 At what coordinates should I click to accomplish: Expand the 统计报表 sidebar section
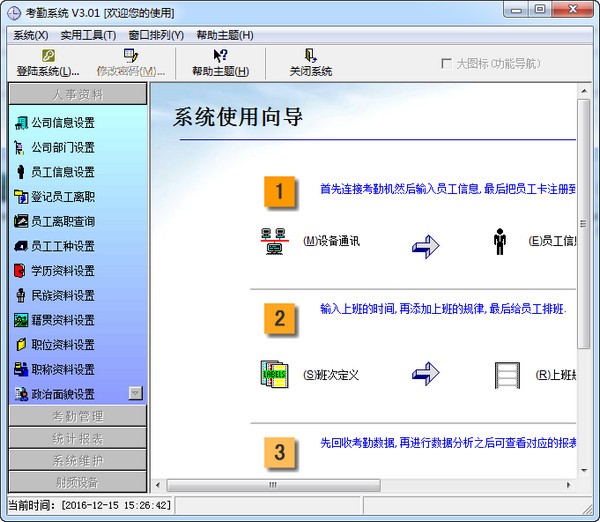click(78, 438)
